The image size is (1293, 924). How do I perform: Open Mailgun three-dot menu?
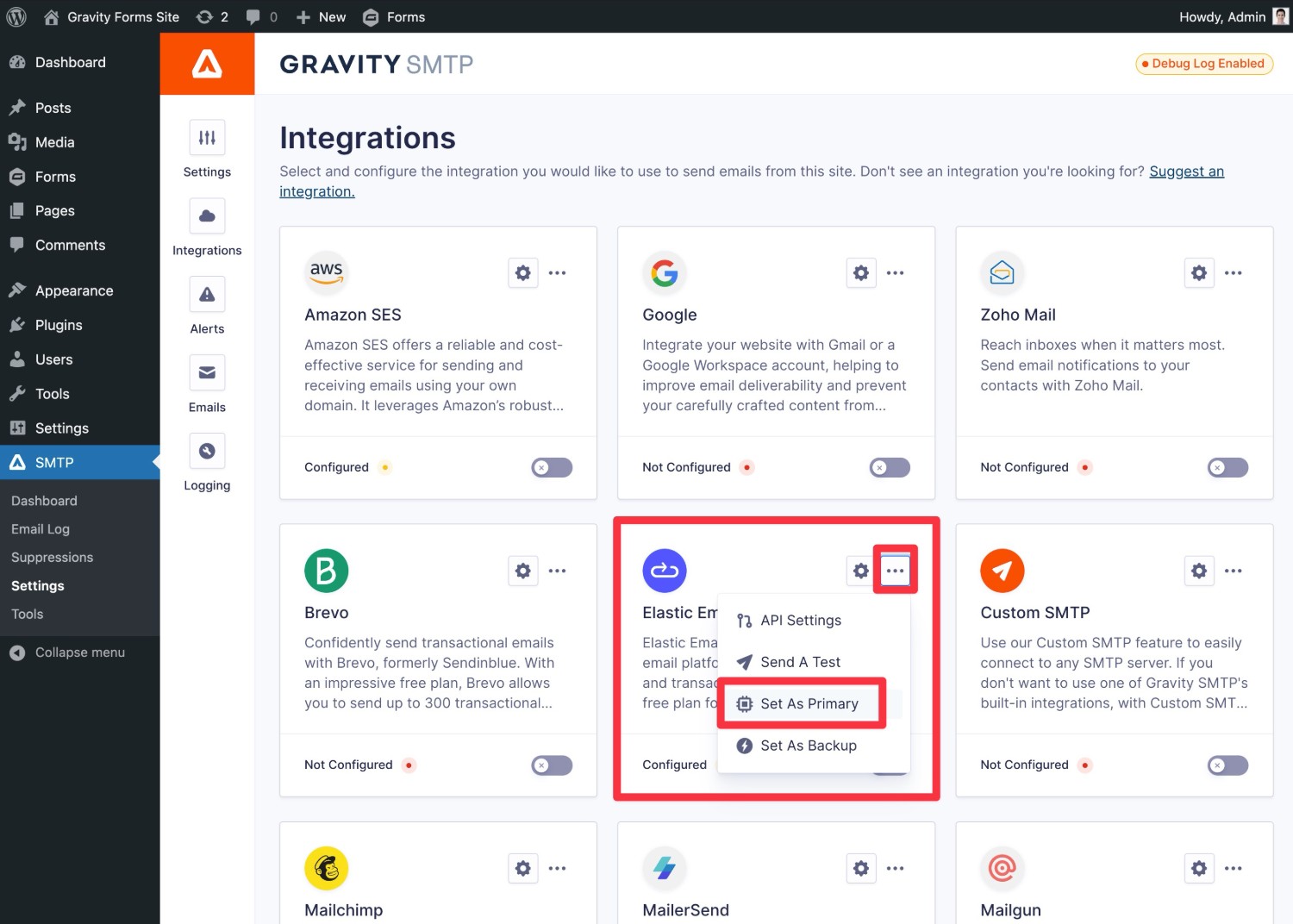point(1234,868)
